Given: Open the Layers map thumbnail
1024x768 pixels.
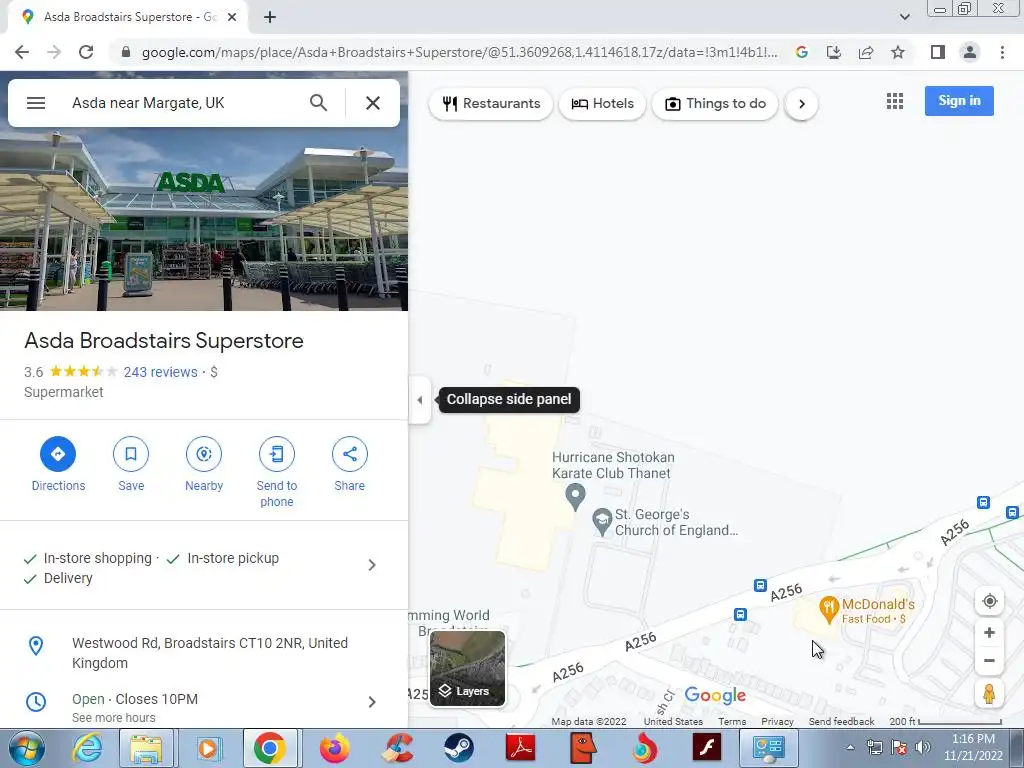Looking at the screenshot, I should 467,668.
